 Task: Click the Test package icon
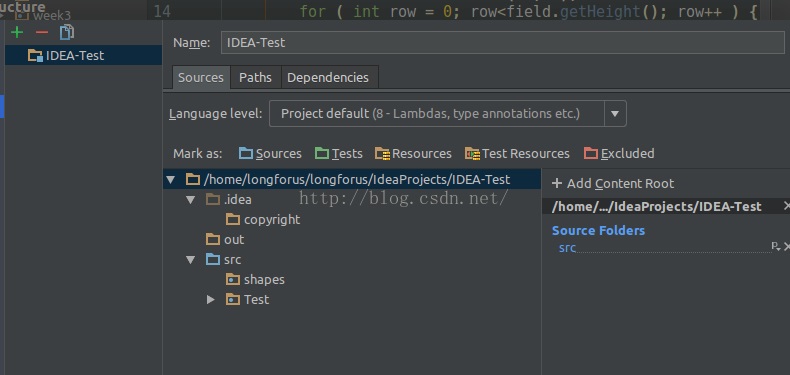233,300
